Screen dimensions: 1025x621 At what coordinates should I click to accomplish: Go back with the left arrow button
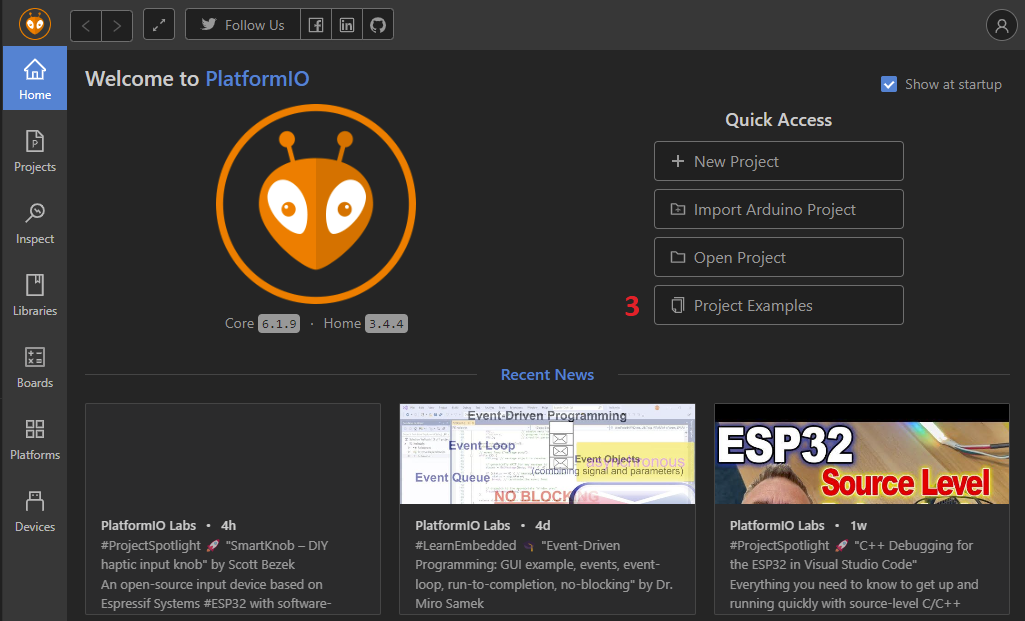(86, 25)
